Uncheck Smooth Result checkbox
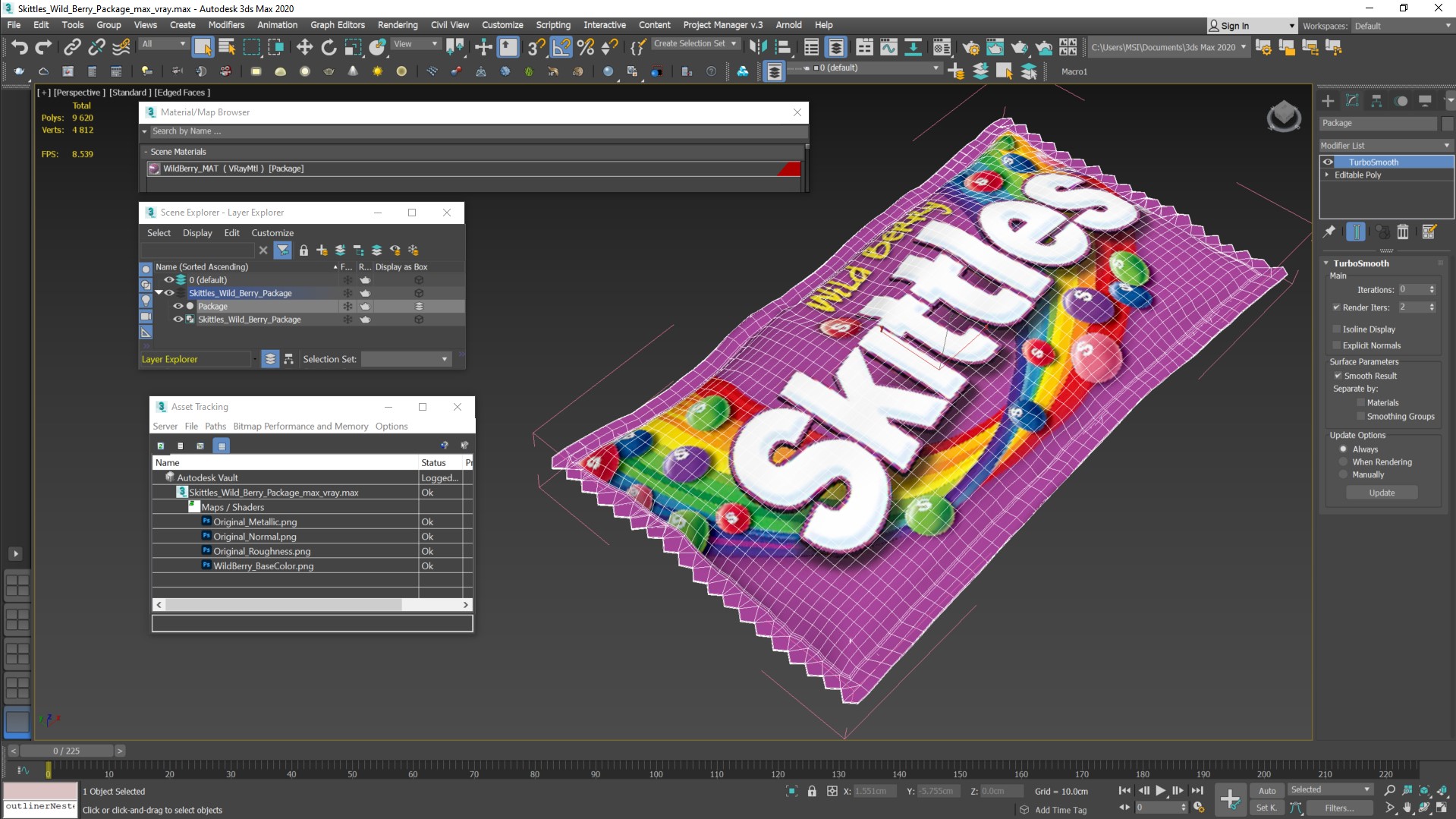The image size is (1456, 819). 1338,376
